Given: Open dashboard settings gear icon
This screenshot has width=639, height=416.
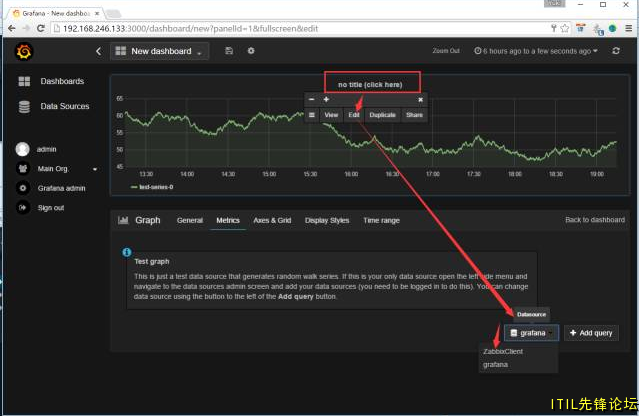Looking at the screenshot, I should click(x=251, y=51).
